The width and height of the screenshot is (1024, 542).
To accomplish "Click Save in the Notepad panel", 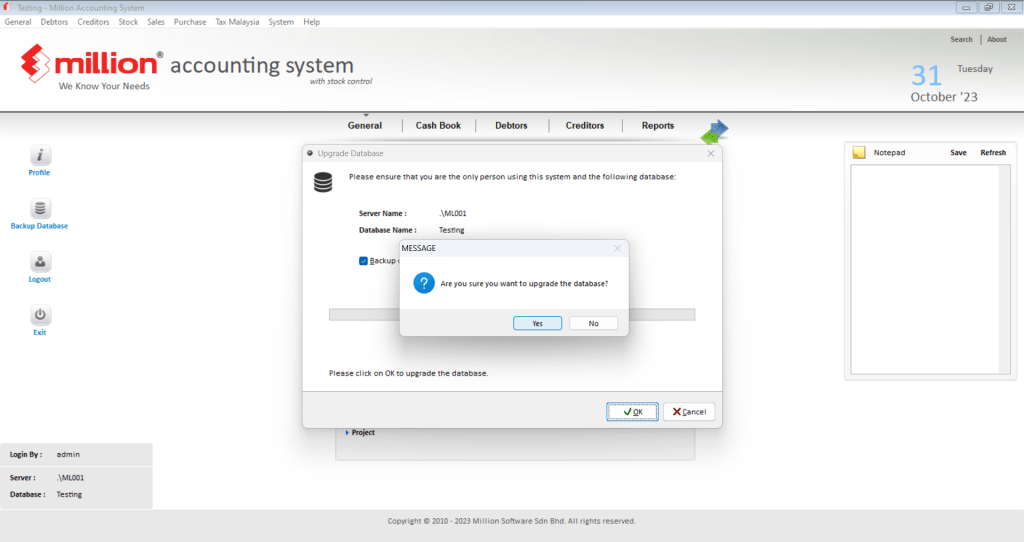I will (958, 153).
